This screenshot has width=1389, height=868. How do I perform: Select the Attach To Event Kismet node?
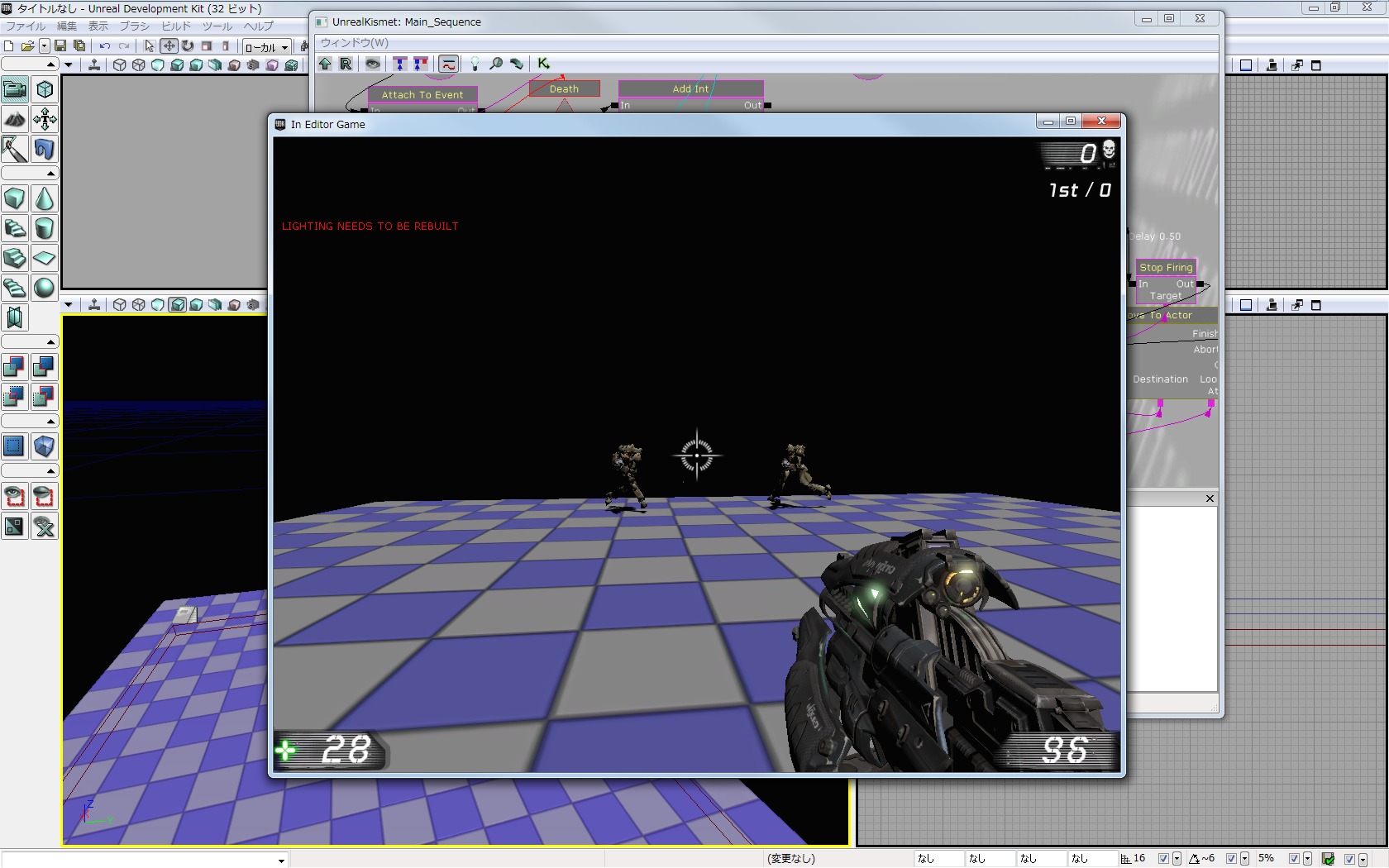[x=422, y=95]
